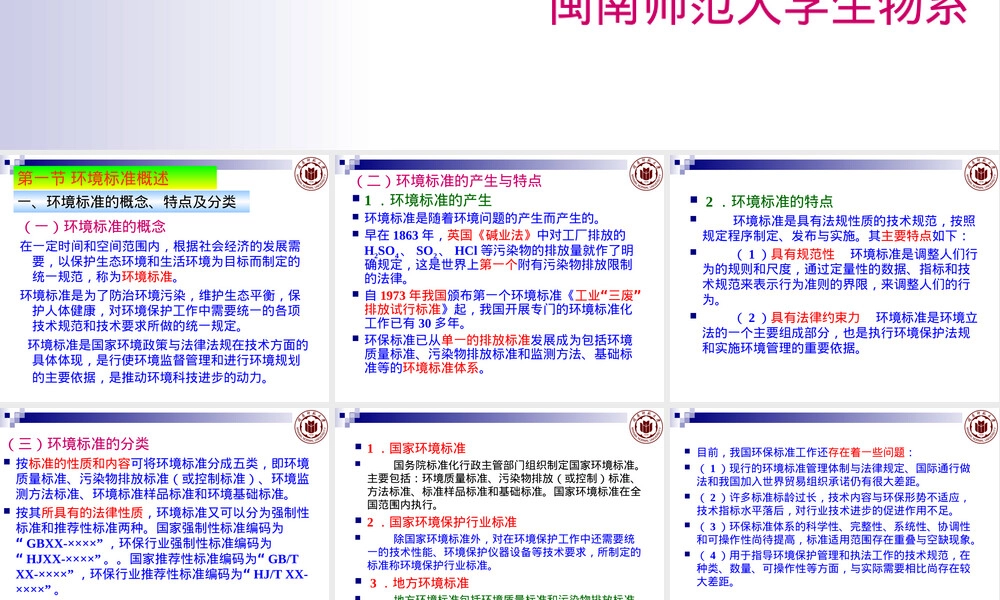Click item (1)现行的环境标准管理体制
1000x600 pixels.
pyautogui.click(x=834, y=475)
